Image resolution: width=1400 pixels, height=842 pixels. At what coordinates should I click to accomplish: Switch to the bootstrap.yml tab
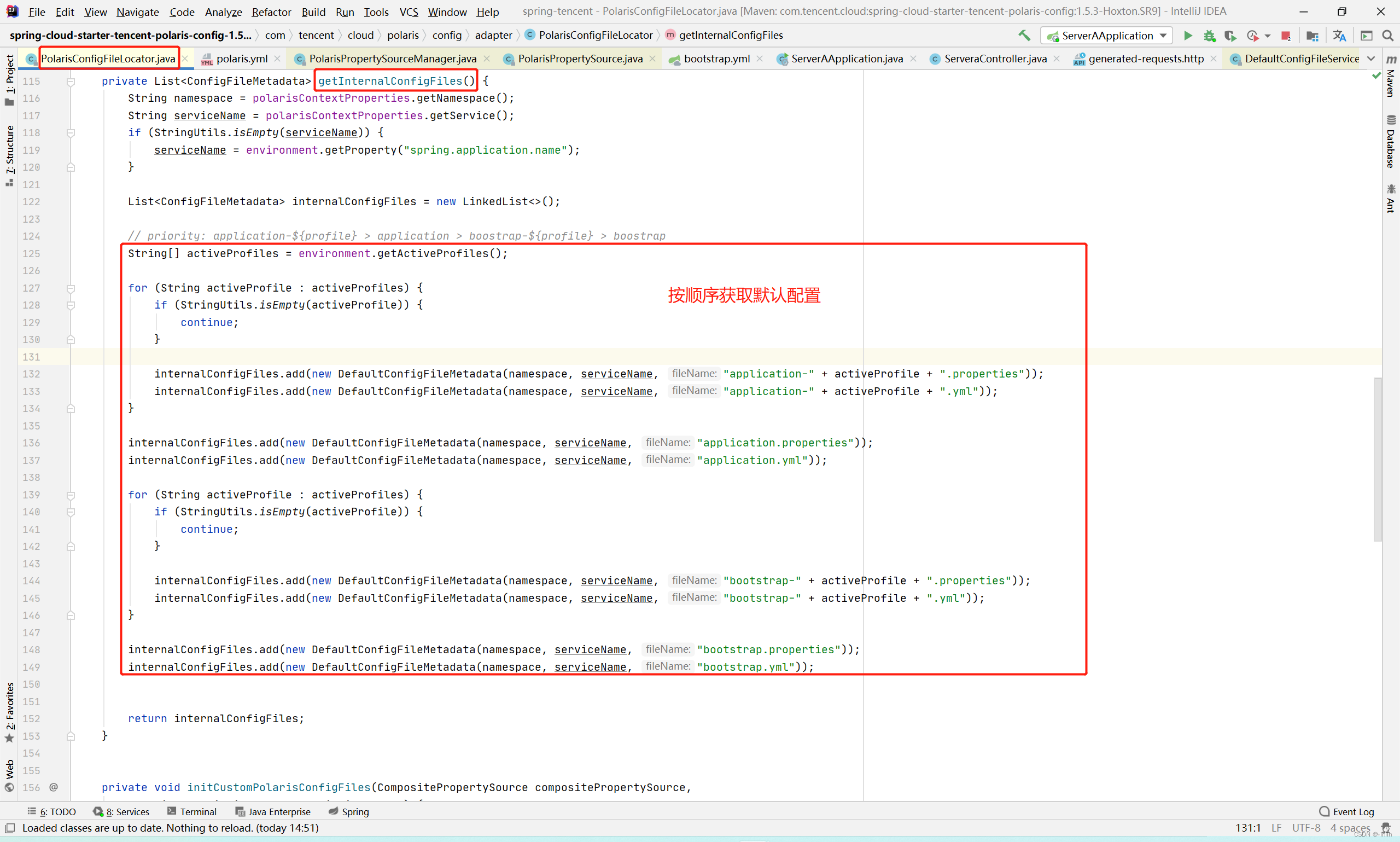716,58
